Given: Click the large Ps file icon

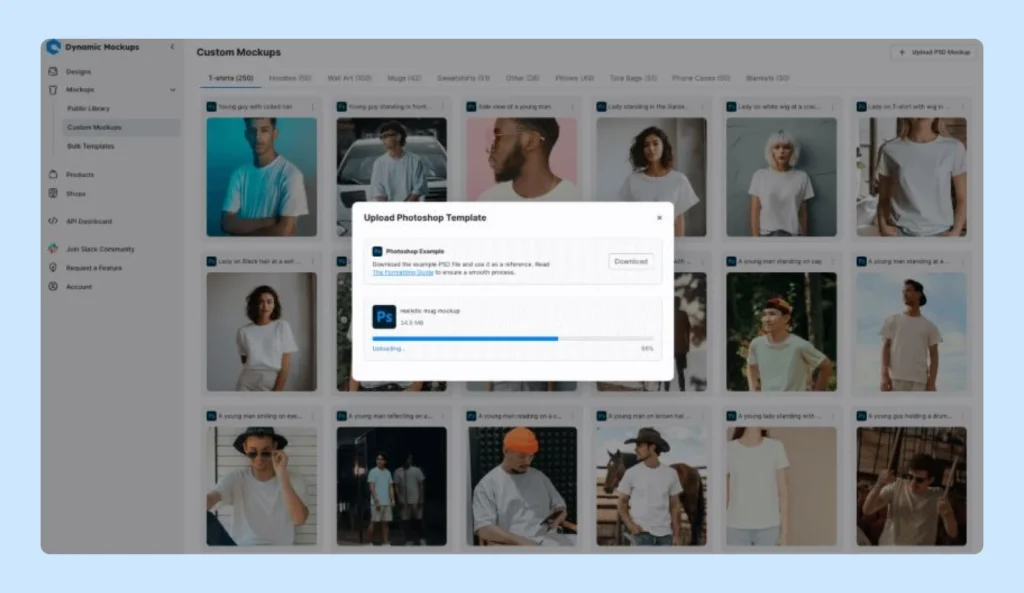Looking at the screenshot, I should click(x=384, y=317).
